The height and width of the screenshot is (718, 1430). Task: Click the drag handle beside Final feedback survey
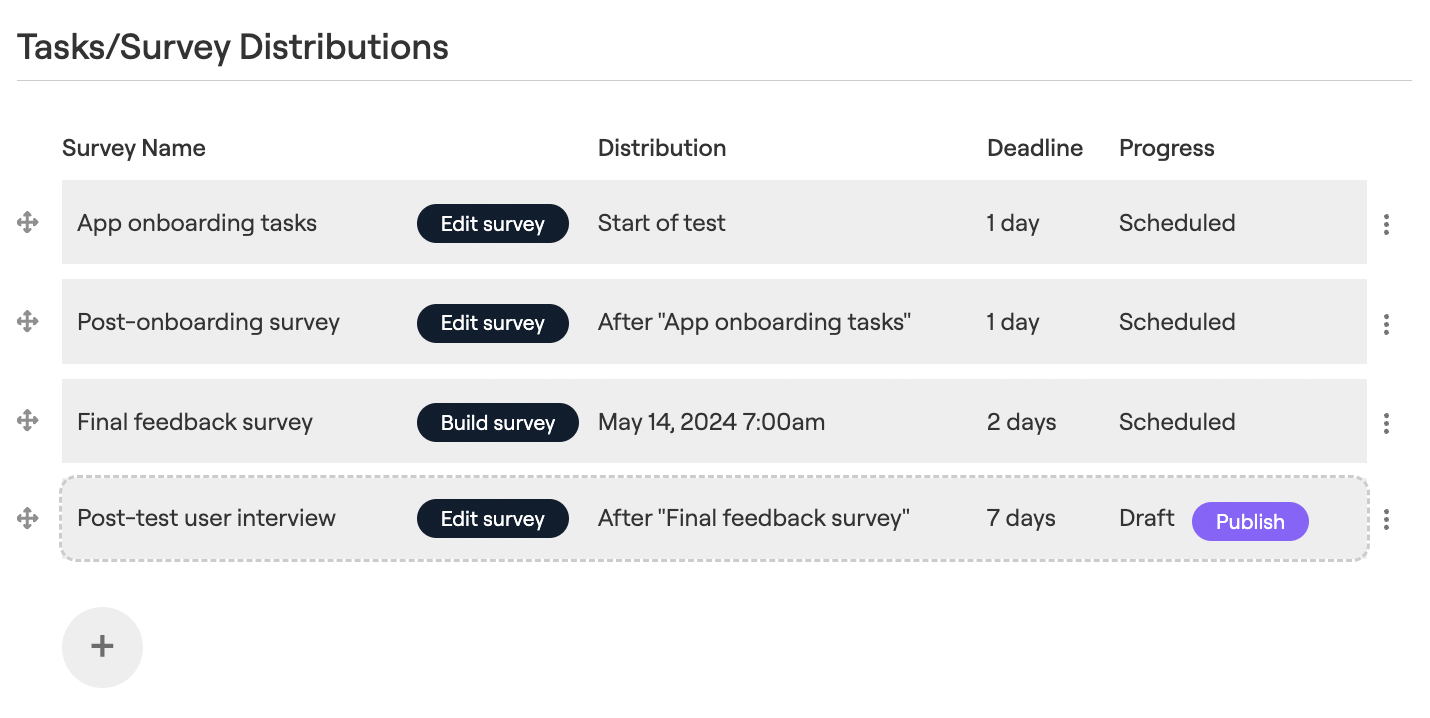(27, 421)
